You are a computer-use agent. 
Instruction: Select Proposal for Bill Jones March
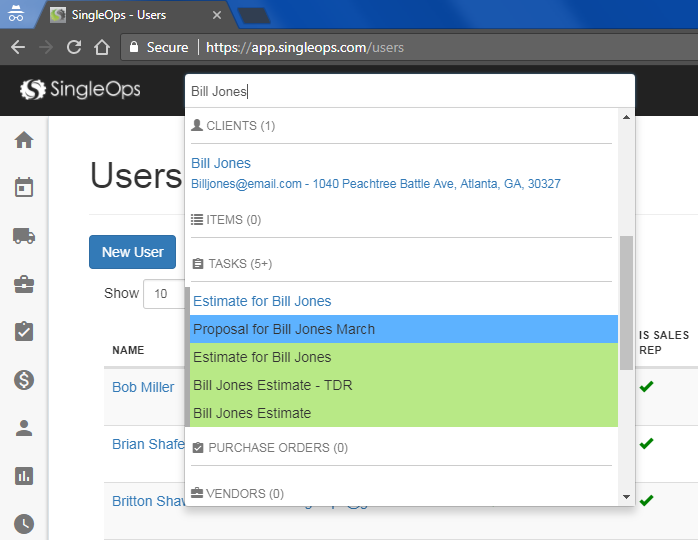coord(404,329)
